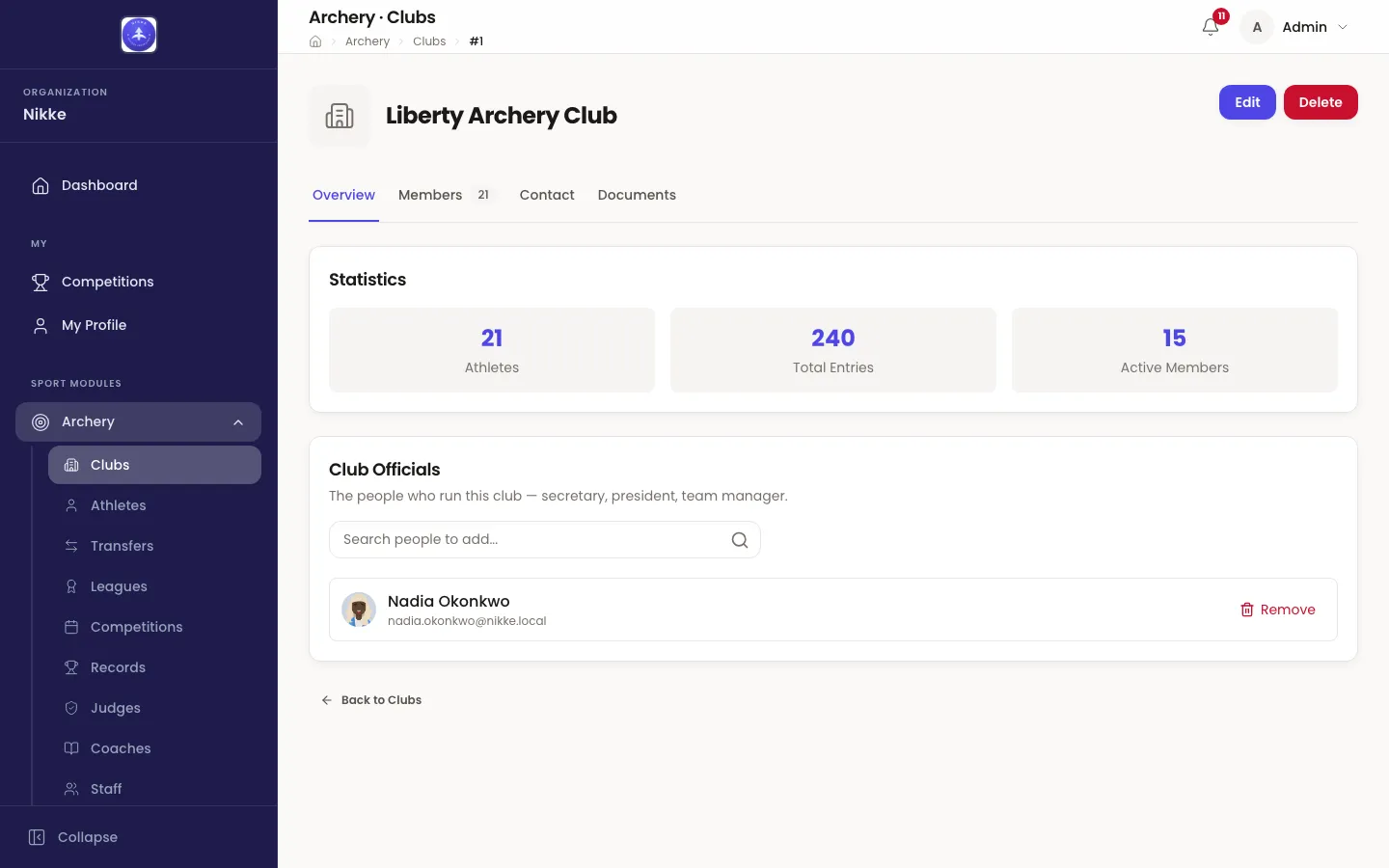Click the Clubs breadcrumb link

pos(429,41)
